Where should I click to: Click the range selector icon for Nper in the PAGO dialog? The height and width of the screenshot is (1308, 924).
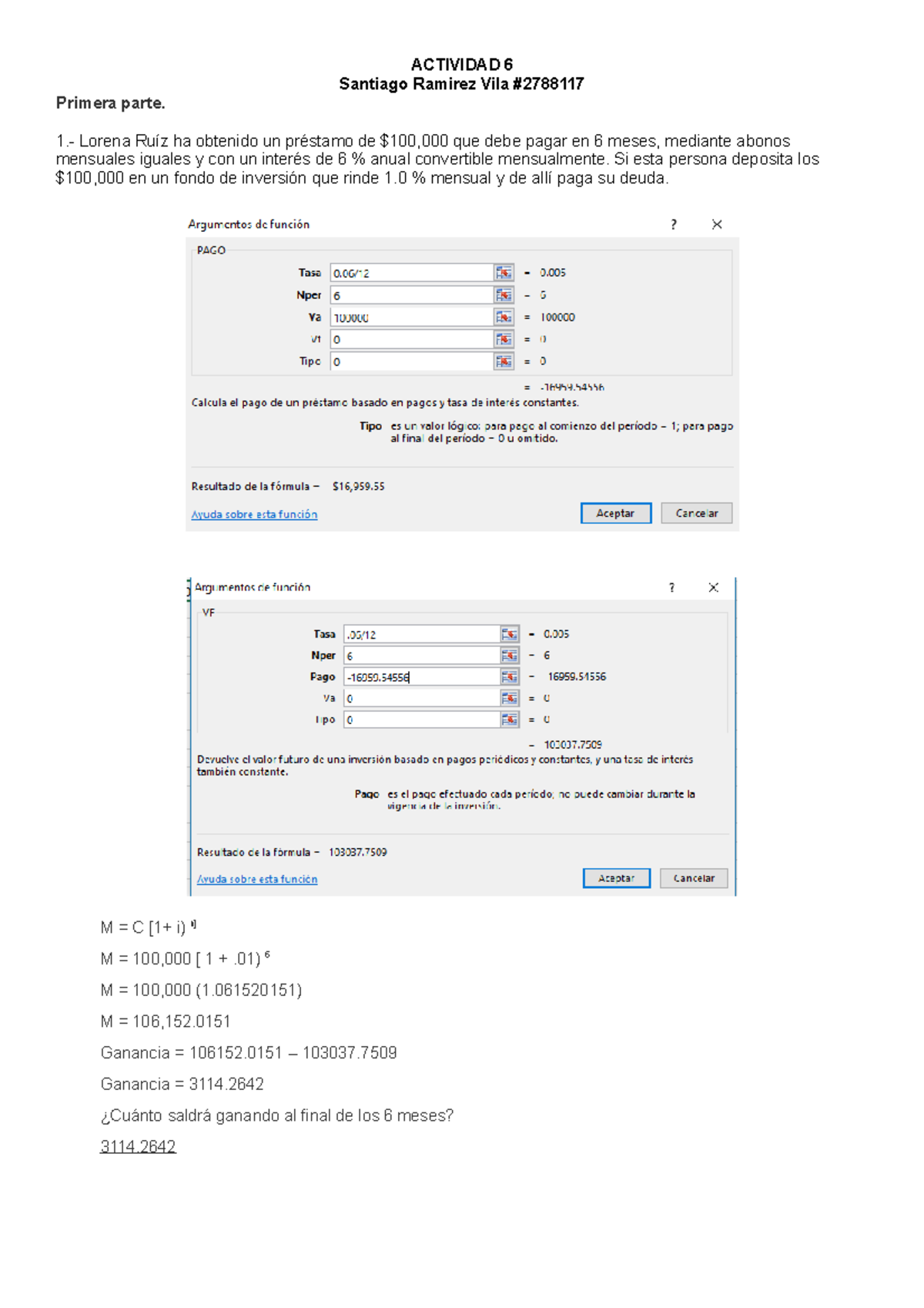click(x=504, y=295)
